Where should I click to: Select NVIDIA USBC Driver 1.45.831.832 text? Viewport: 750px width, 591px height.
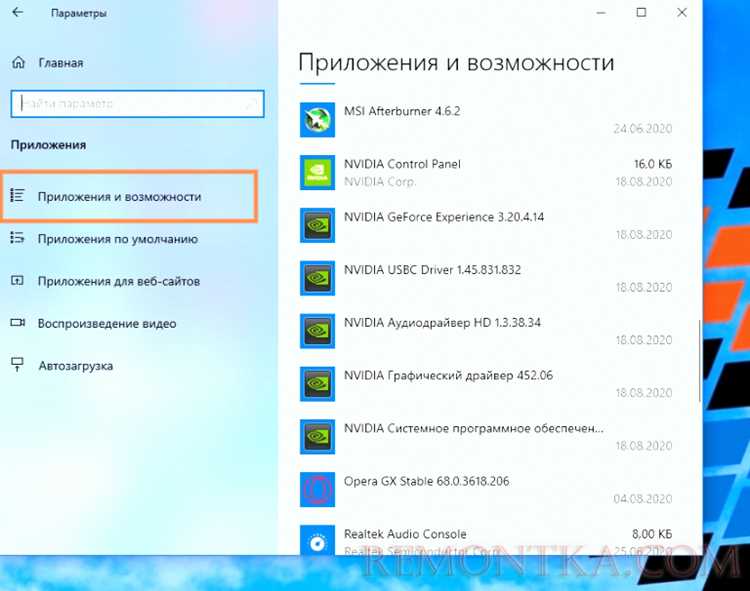(432, 270)
